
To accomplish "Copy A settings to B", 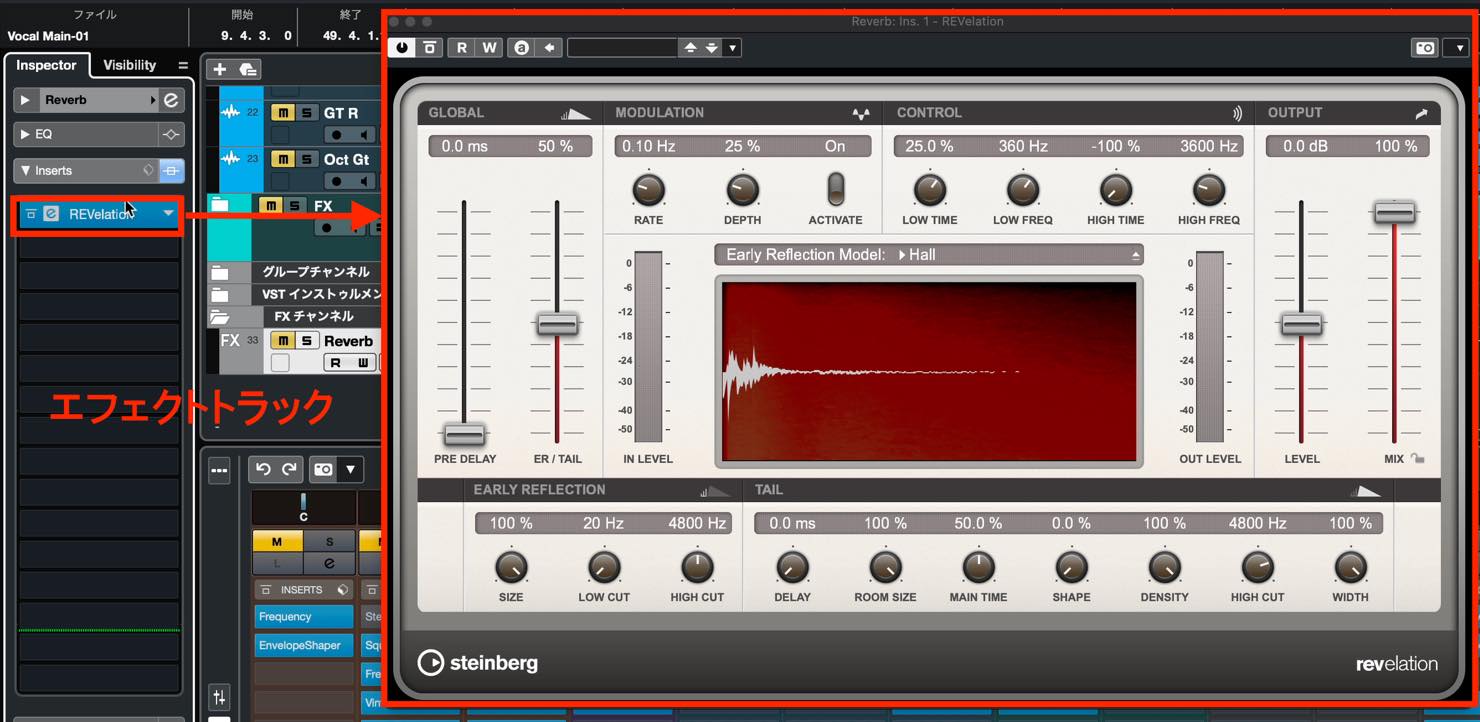I will click(549, 47).
